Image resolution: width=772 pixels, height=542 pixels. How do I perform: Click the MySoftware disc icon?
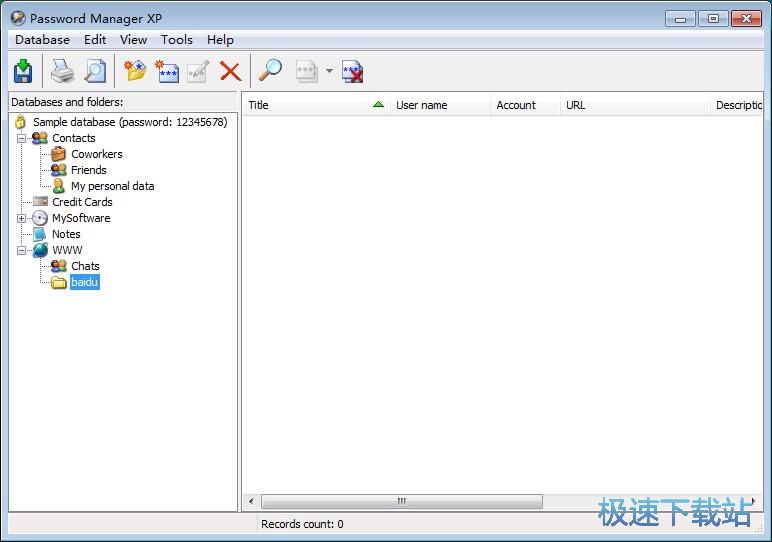(40, 218)
